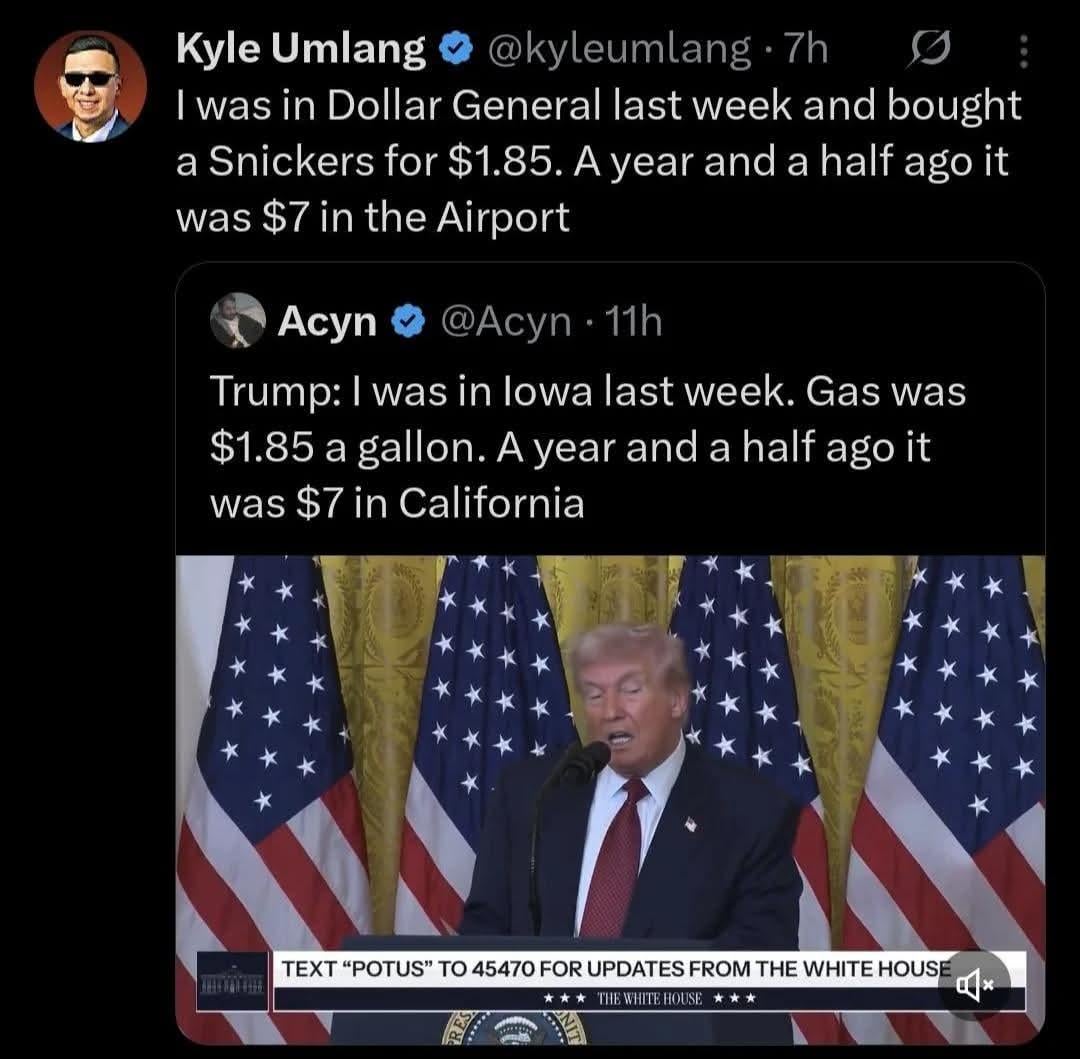Click "THE WHITE HOUSE" starred caption strip

tap(650, 998)
